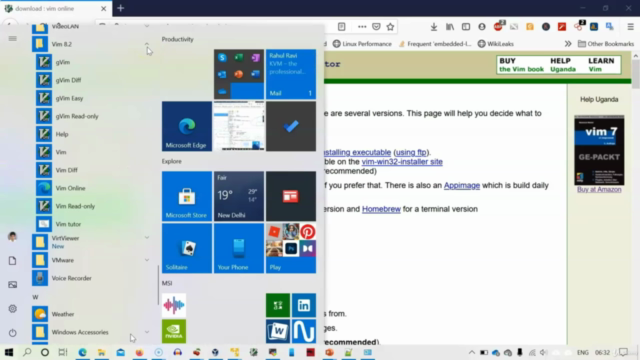Screen dimensions: 640x360
Task: Open the Appimage link
Action: [x=462, y=185]
